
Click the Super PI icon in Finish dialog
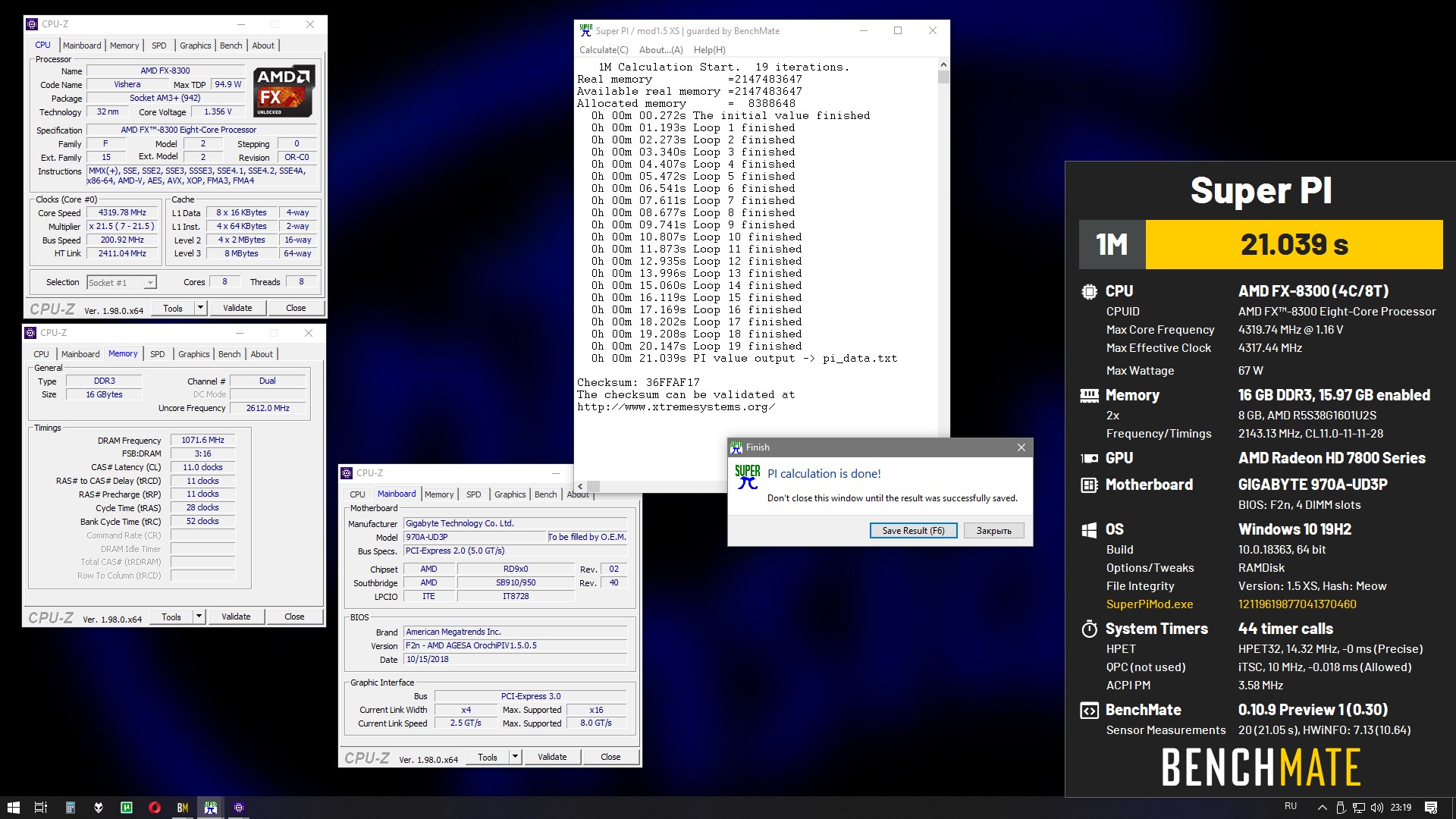747,477
